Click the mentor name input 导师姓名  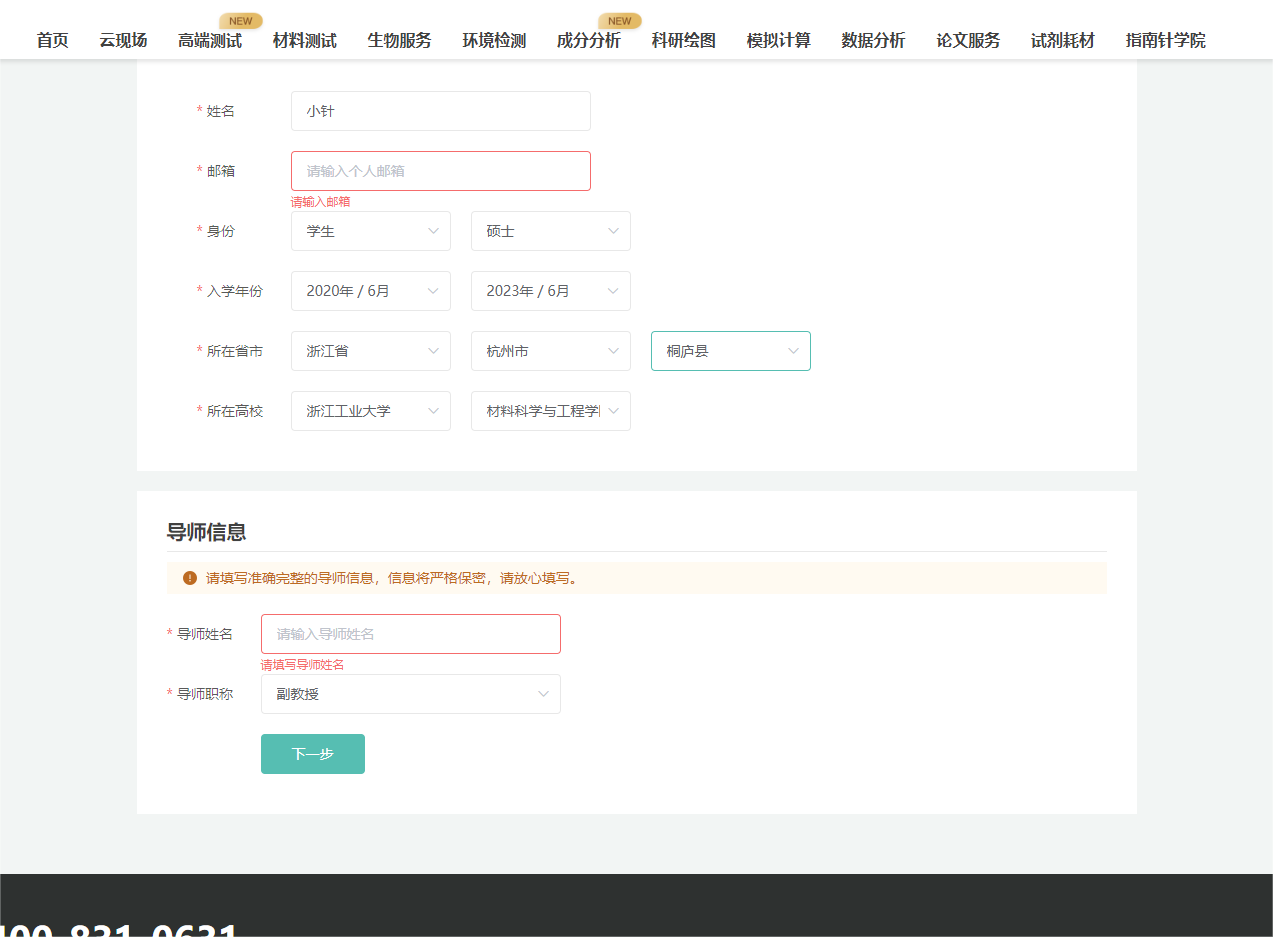(x=410, y=633)
